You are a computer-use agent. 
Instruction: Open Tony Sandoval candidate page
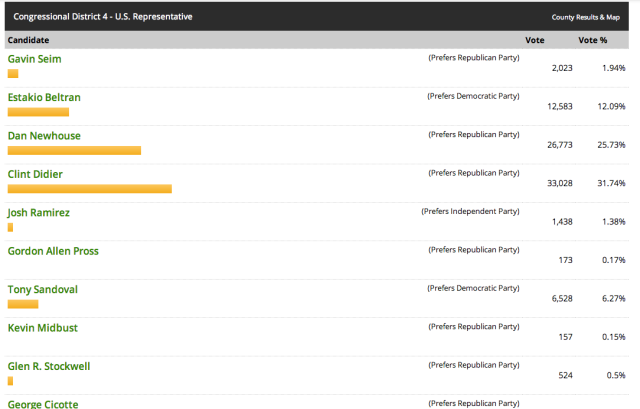[x=42, y=289]
